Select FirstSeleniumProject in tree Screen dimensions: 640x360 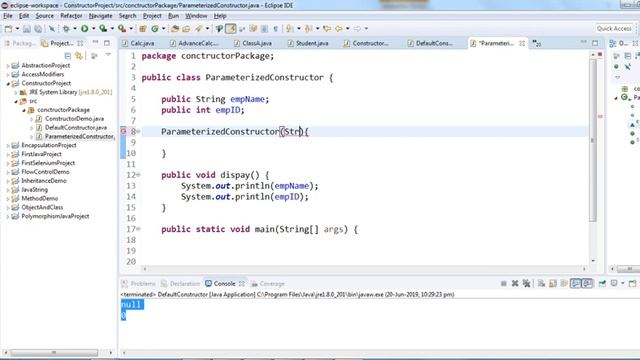pos(48,163)
